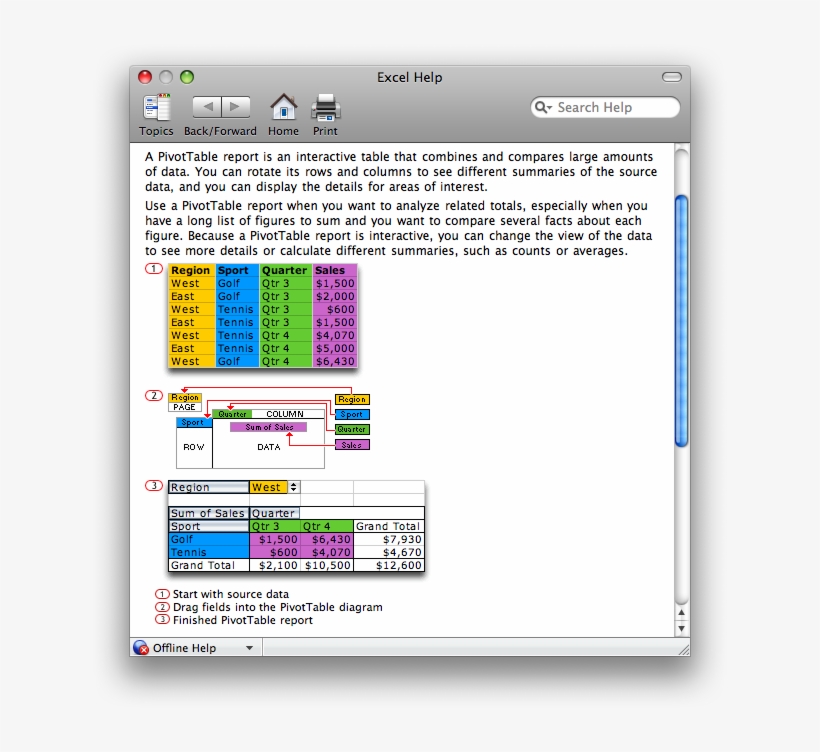
Task: Click the 'ROW' label in diagram
Action: point(193,447)
